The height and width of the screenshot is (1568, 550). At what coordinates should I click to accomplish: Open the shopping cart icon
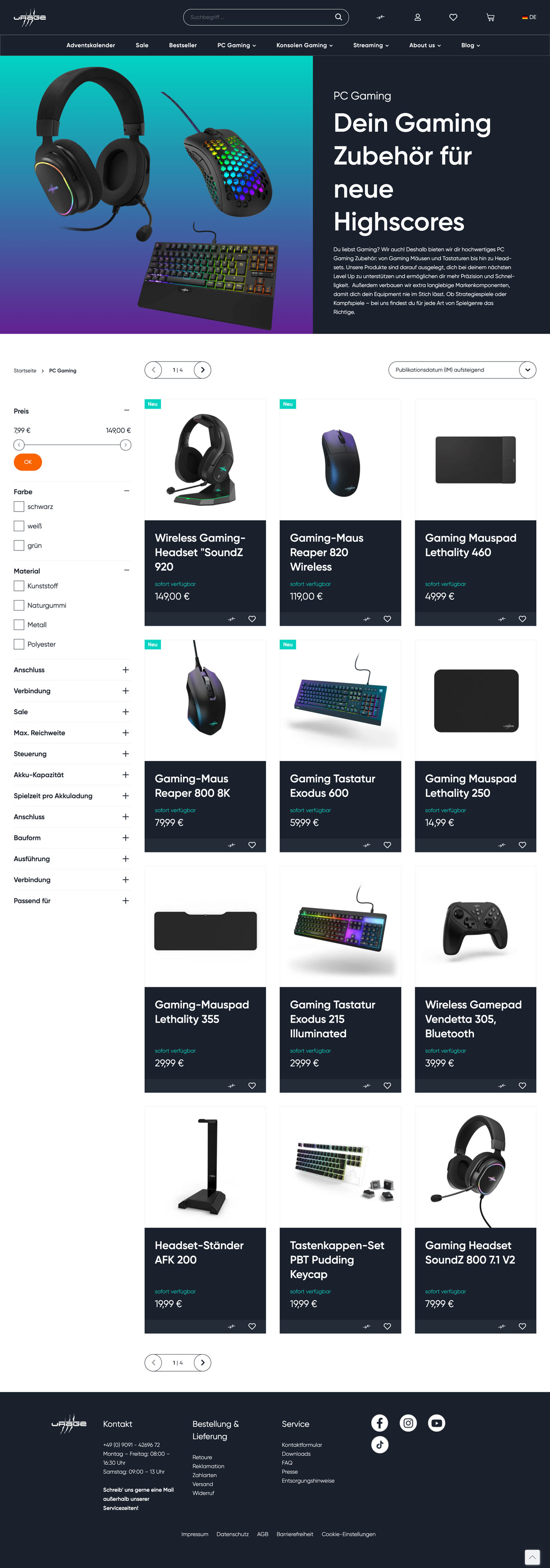click(490, 17)
